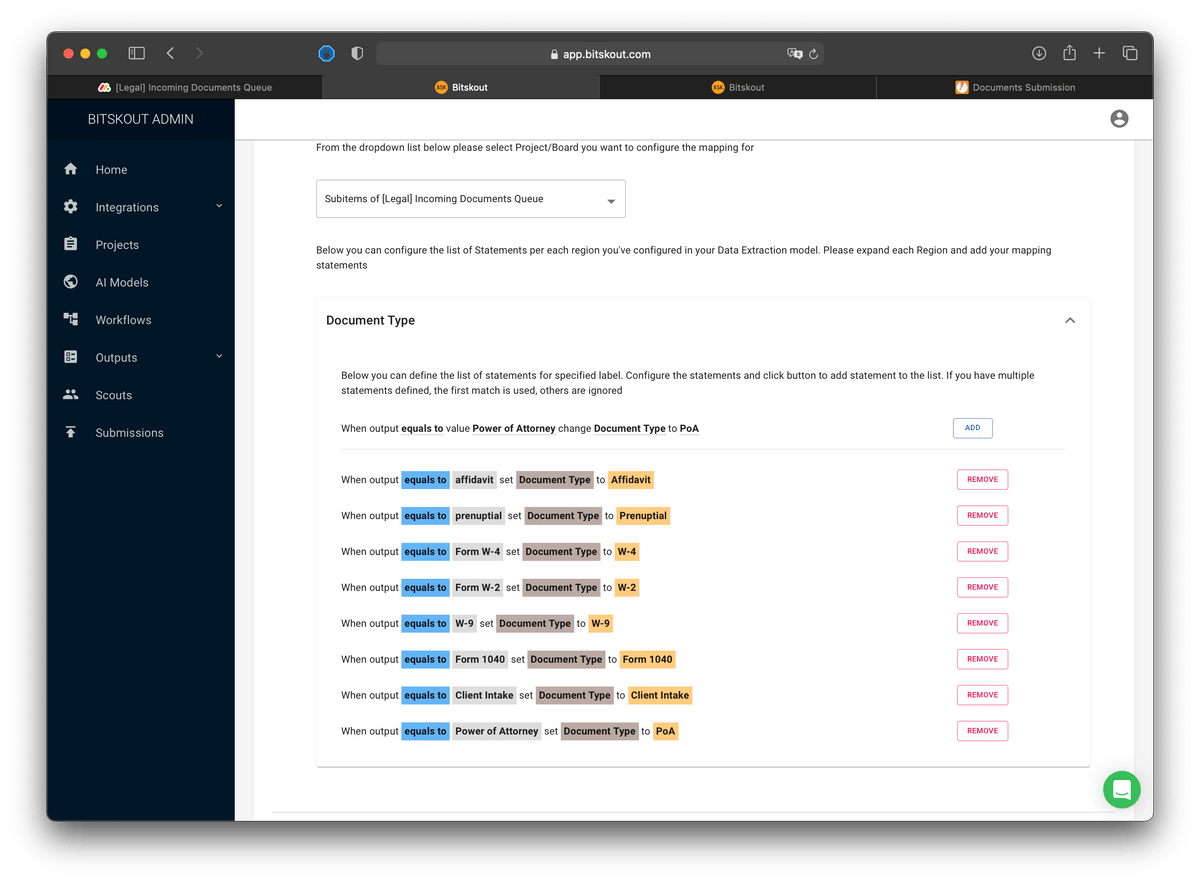The width and height of the screenshot is (1200, 883).
Task: Click the AI Models globe icon
Action: [70, 282]
